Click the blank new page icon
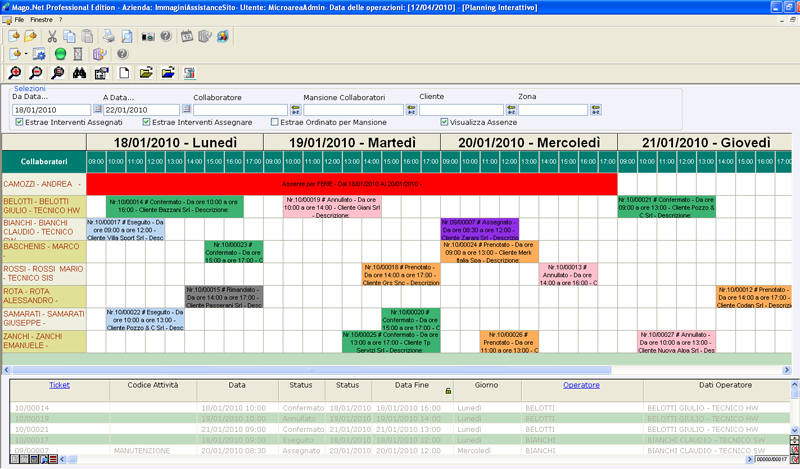The image size is (800, 469). coord(124,73)
